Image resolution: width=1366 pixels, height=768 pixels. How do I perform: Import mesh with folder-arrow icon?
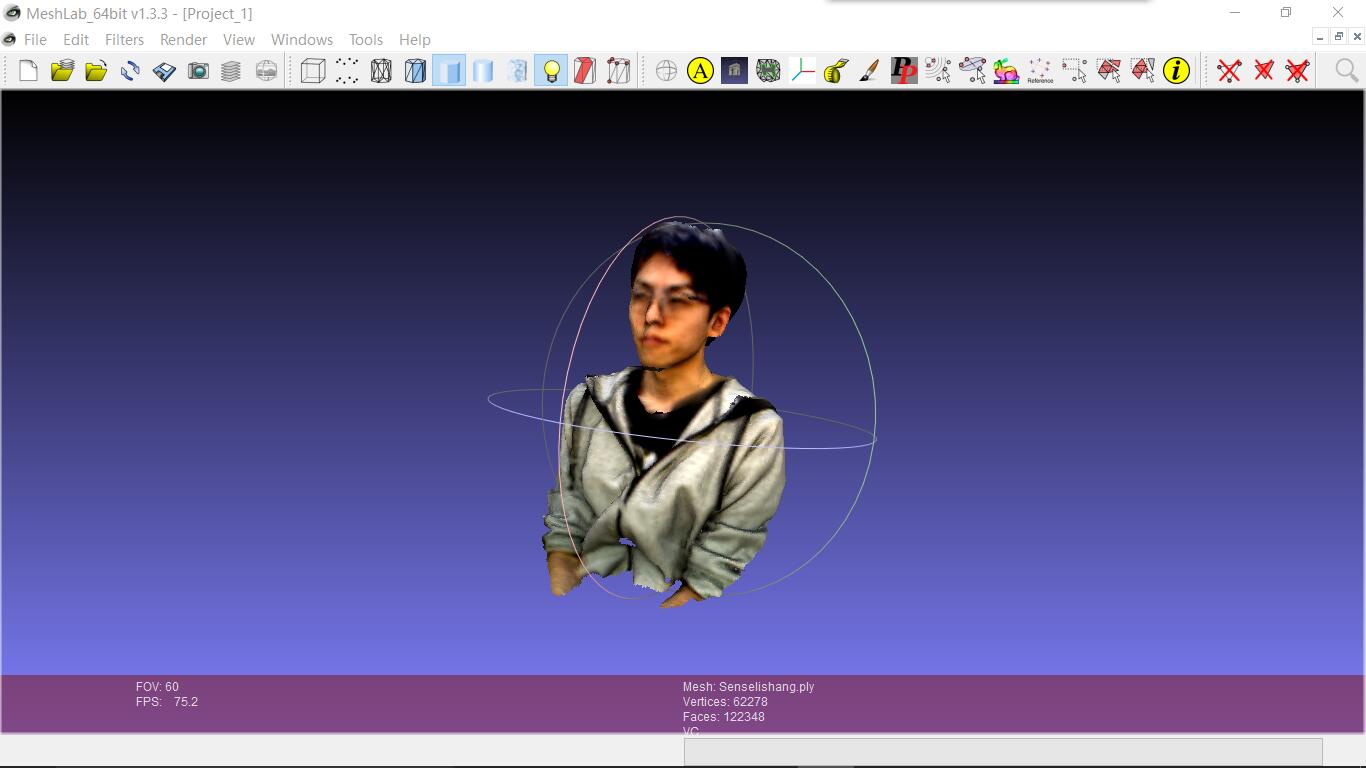(96, 70)
